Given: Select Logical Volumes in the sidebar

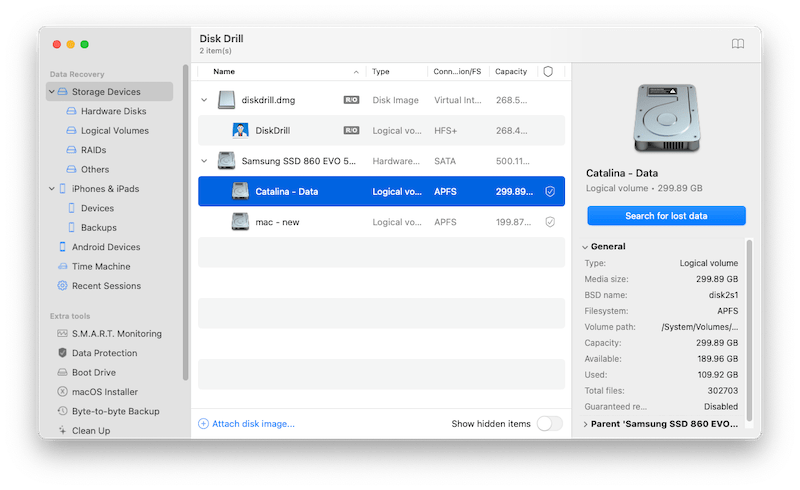Looking at the screenshot, I should pyautogui.click(x=114, y=131).
